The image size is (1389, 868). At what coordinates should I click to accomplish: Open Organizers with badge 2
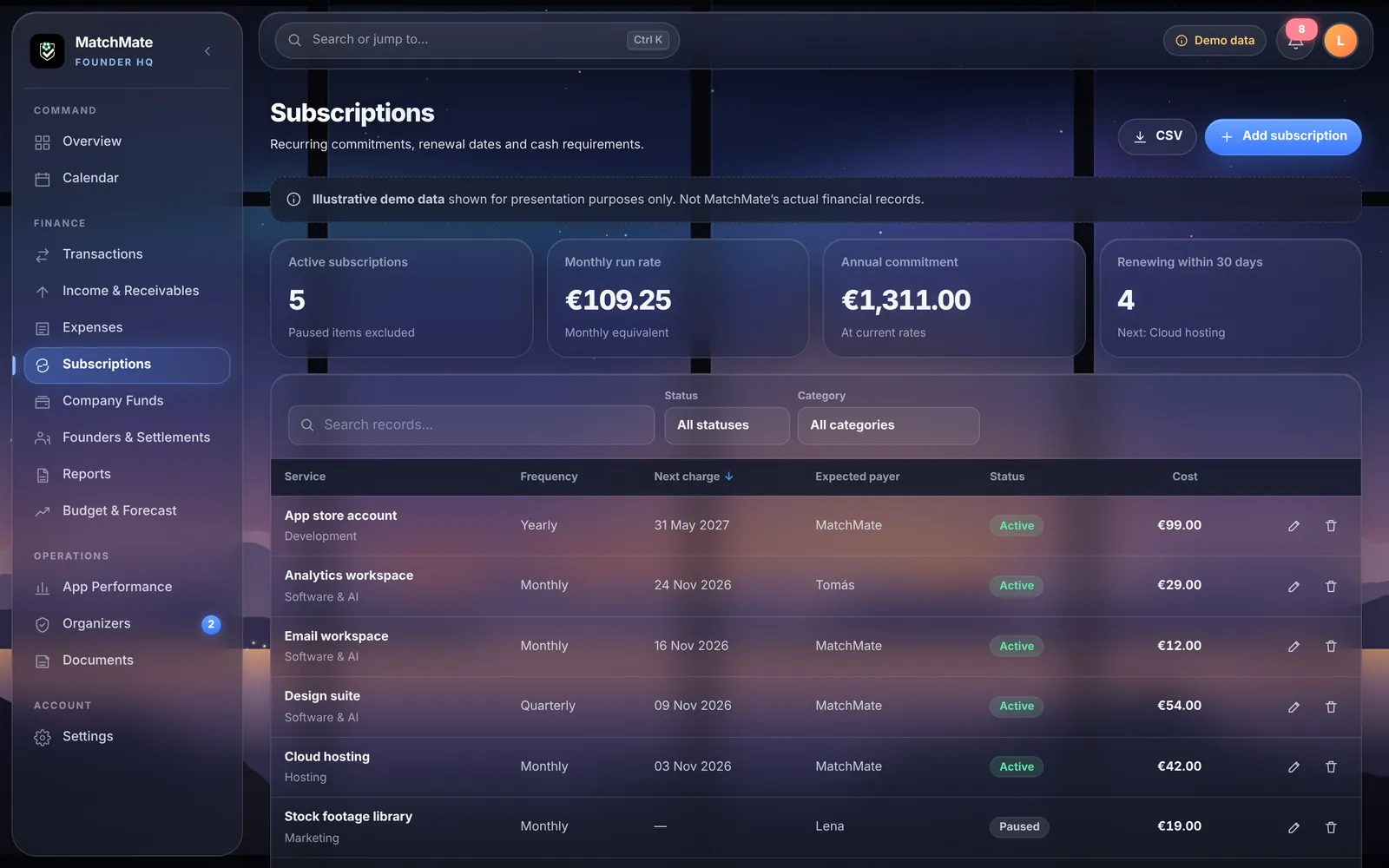pos(127,624)
